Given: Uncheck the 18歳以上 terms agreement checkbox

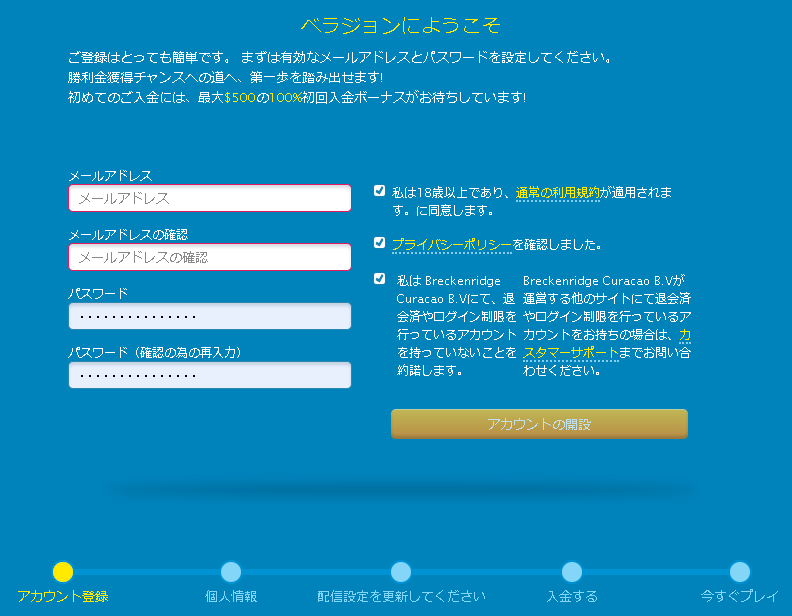Looking at the screenshot, I should tap(379, 191).
